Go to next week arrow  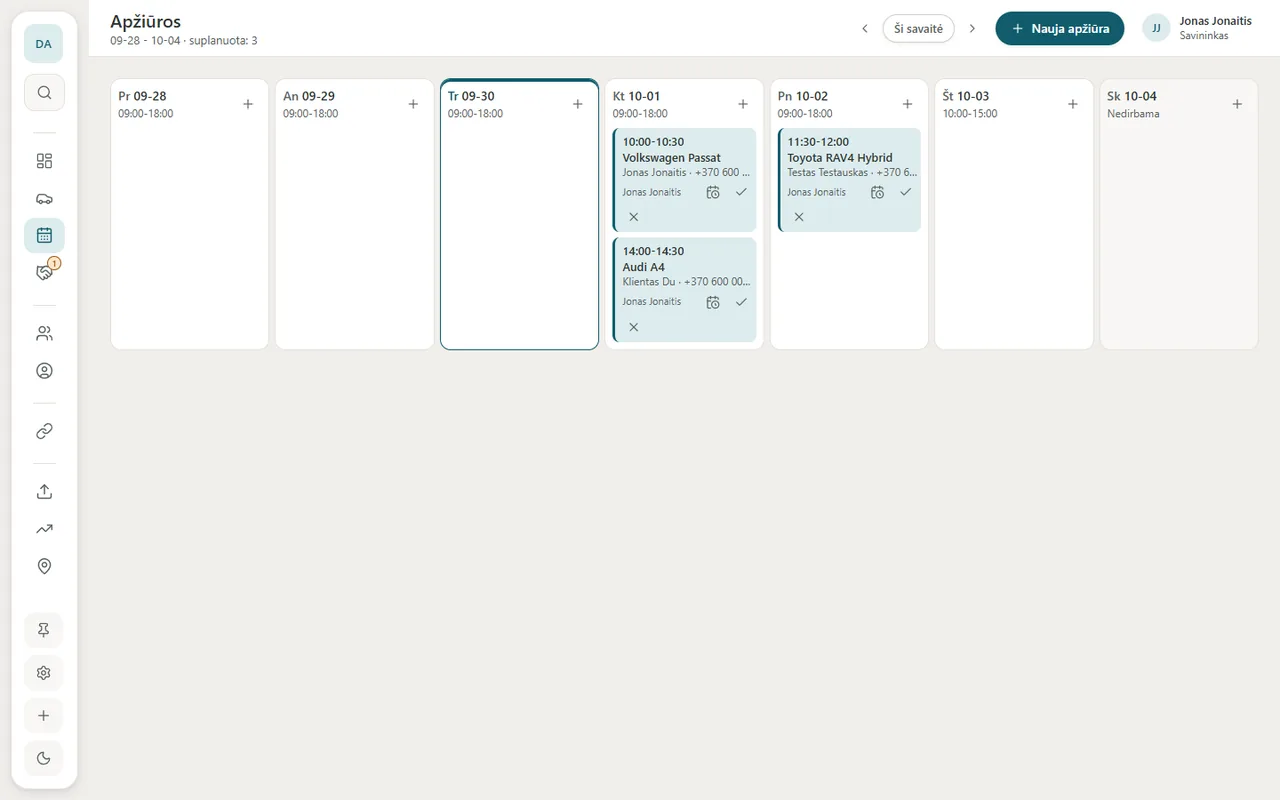click(x=972, y=29)
